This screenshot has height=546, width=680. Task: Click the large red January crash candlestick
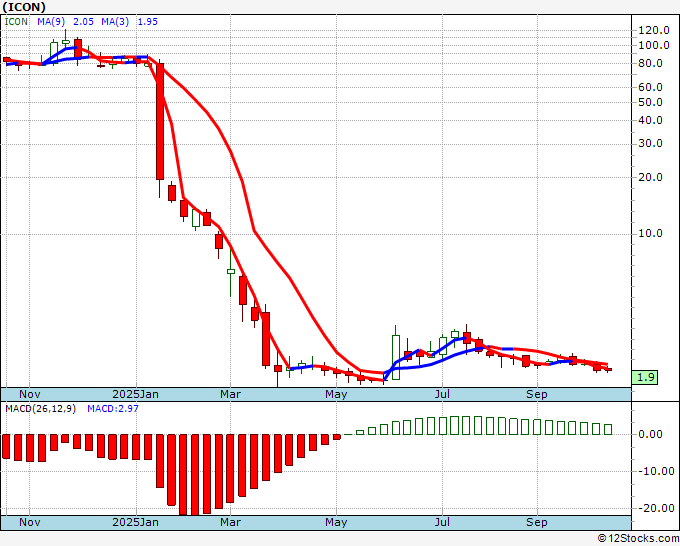160,121
